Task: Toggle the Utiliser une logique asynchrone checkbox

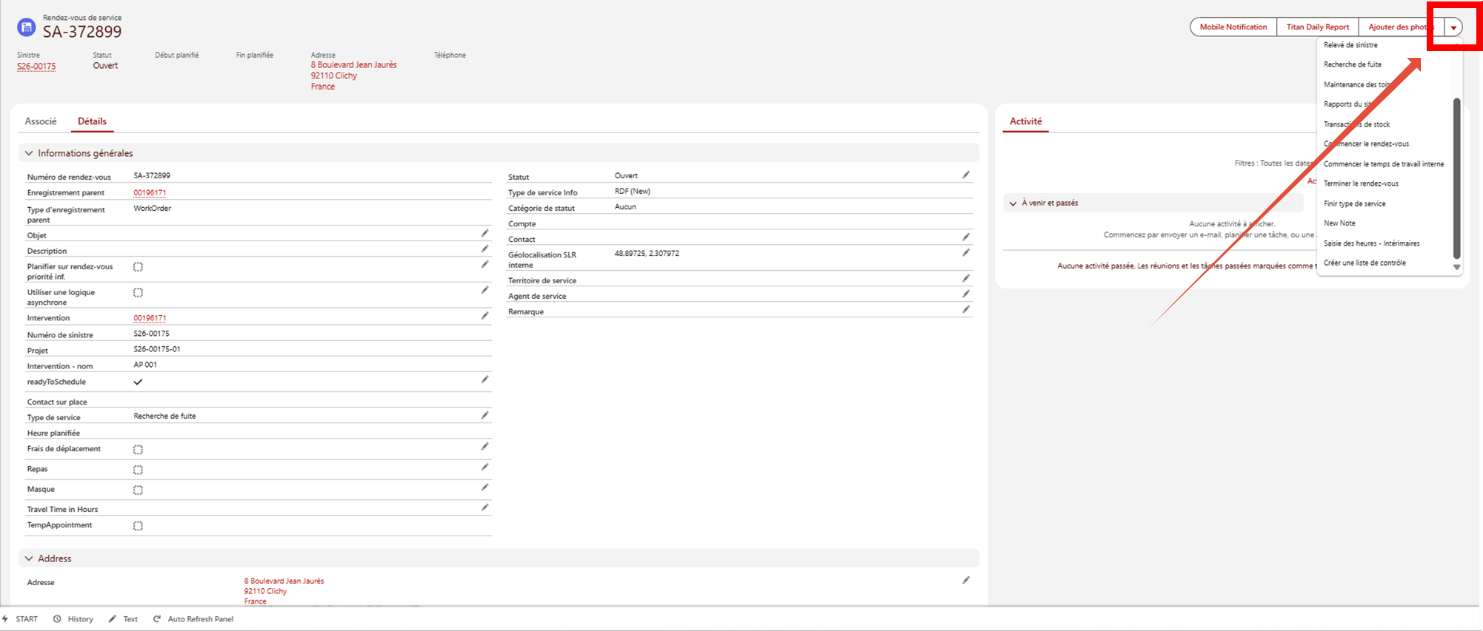Action: pyautogui.click(x=138, y=292)
